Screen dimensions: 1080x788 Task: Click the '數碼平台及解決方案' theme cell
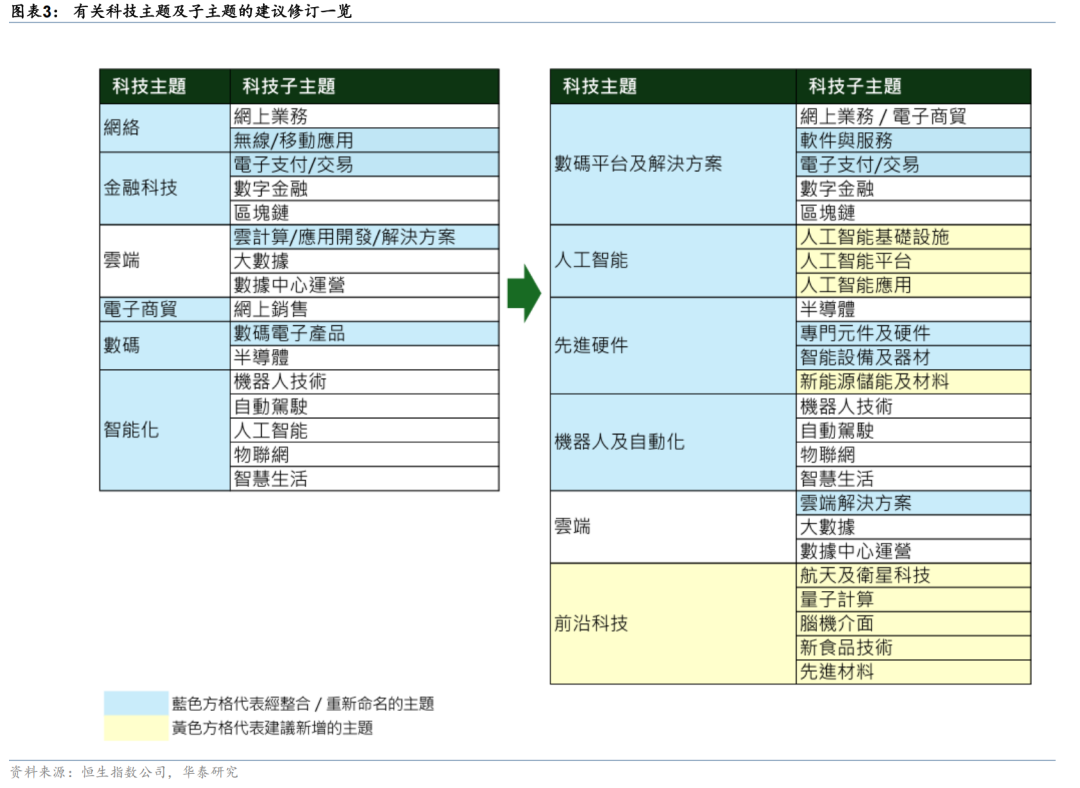click(673, 165)
